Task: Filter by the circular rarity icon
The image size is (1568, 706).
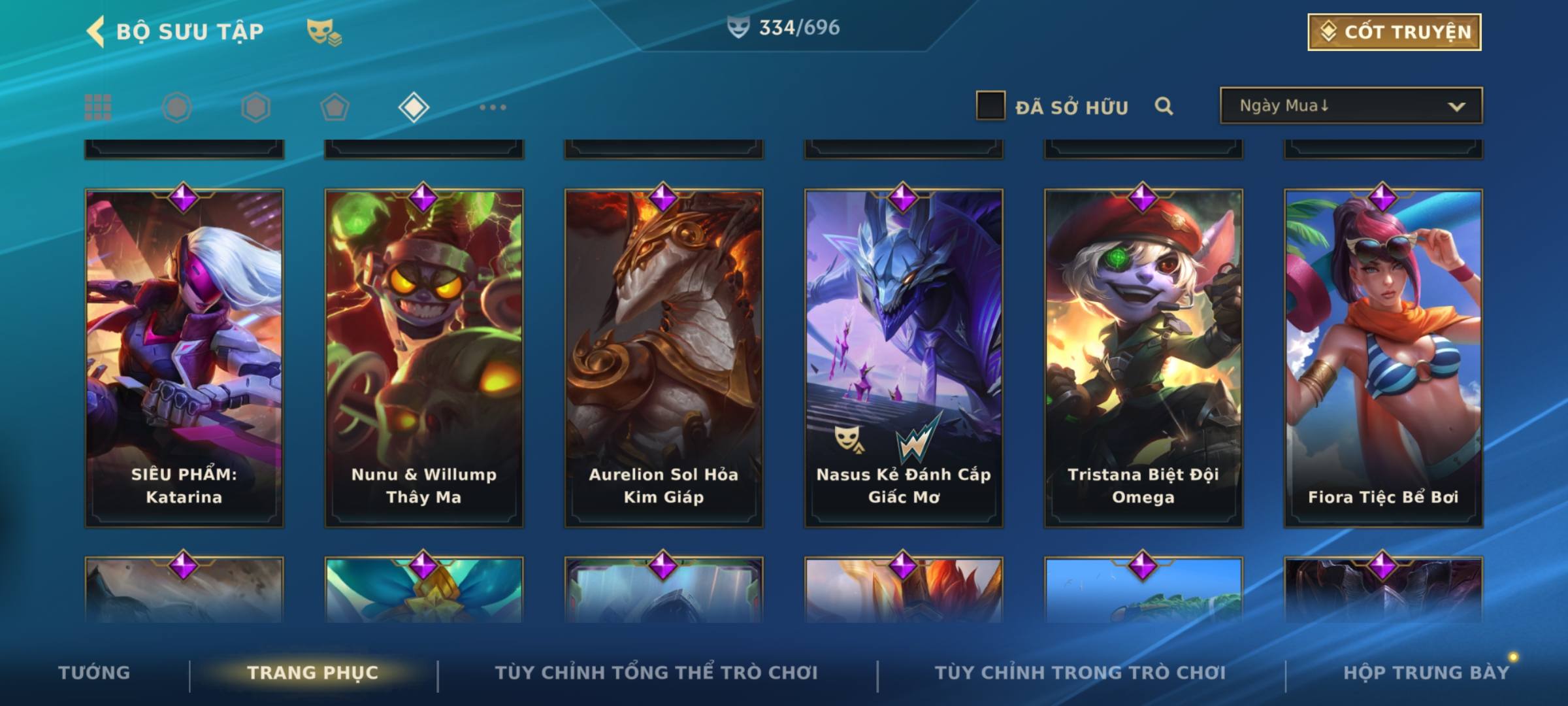Action: [x=176, y=107]
